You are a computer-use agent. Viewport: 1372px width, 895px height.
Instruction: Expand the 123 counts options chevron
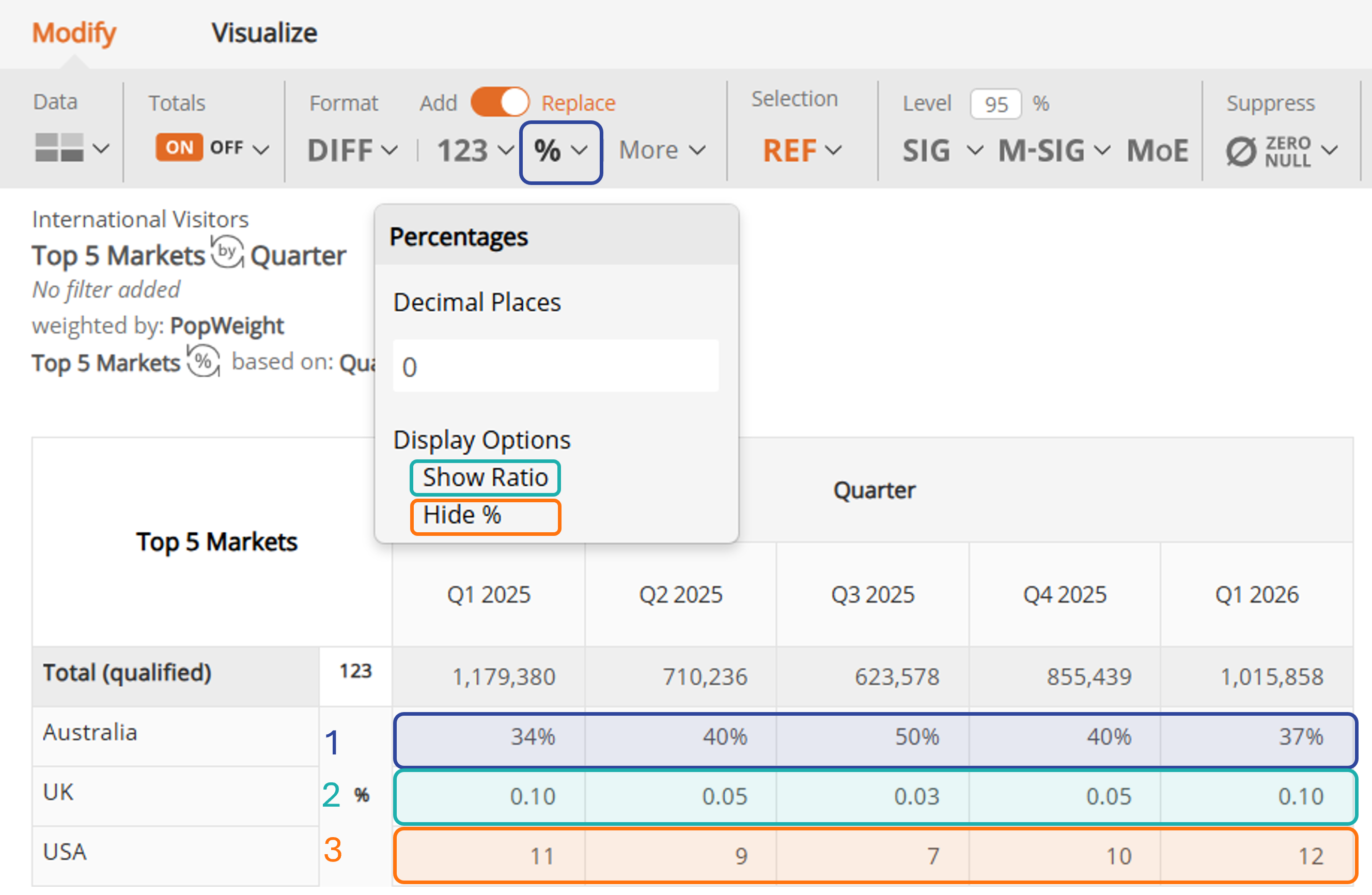coord(506,150)
